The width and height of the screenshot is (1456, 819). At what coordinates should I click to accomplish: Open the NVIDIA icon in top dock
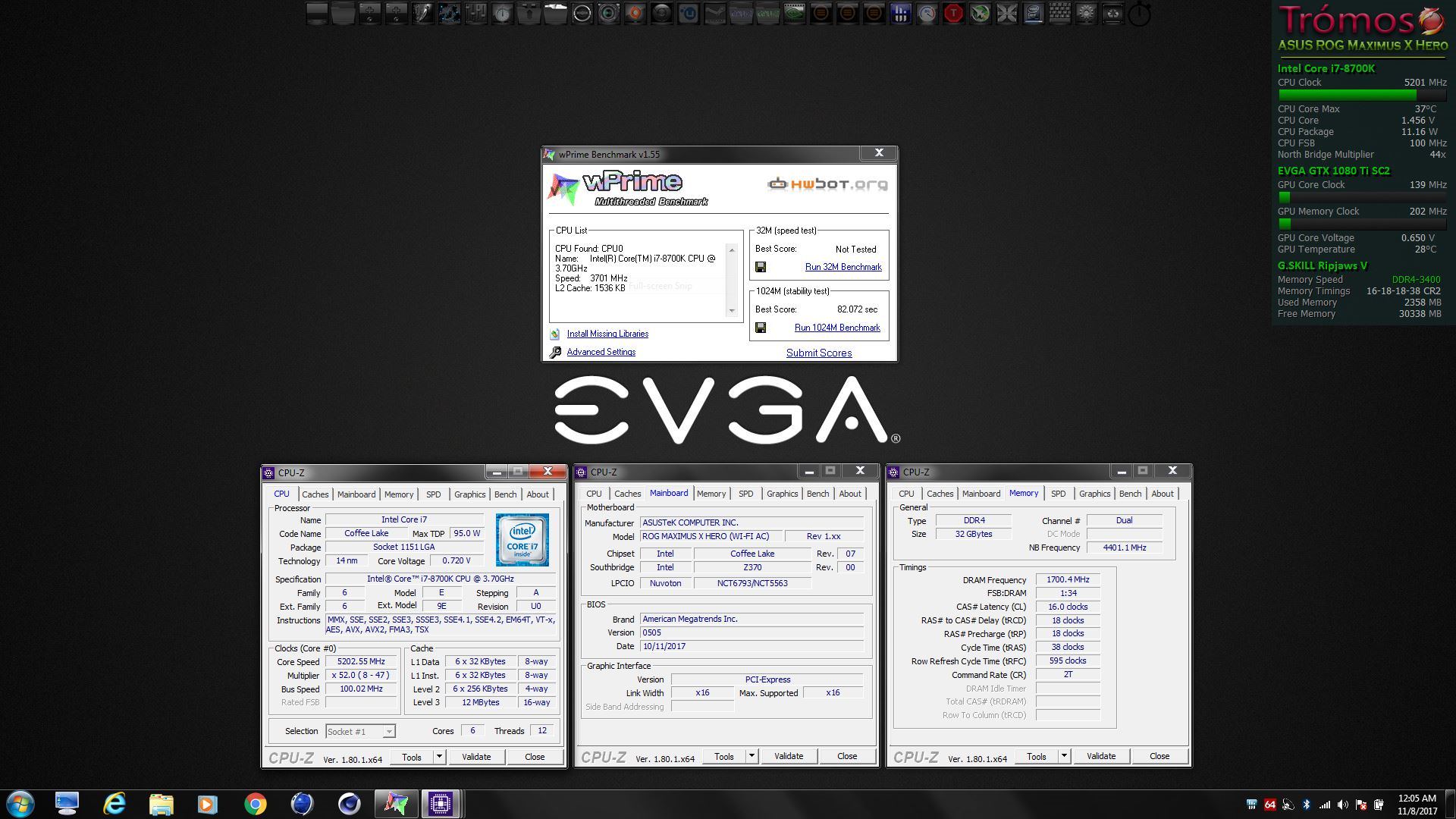pos(794,13)
